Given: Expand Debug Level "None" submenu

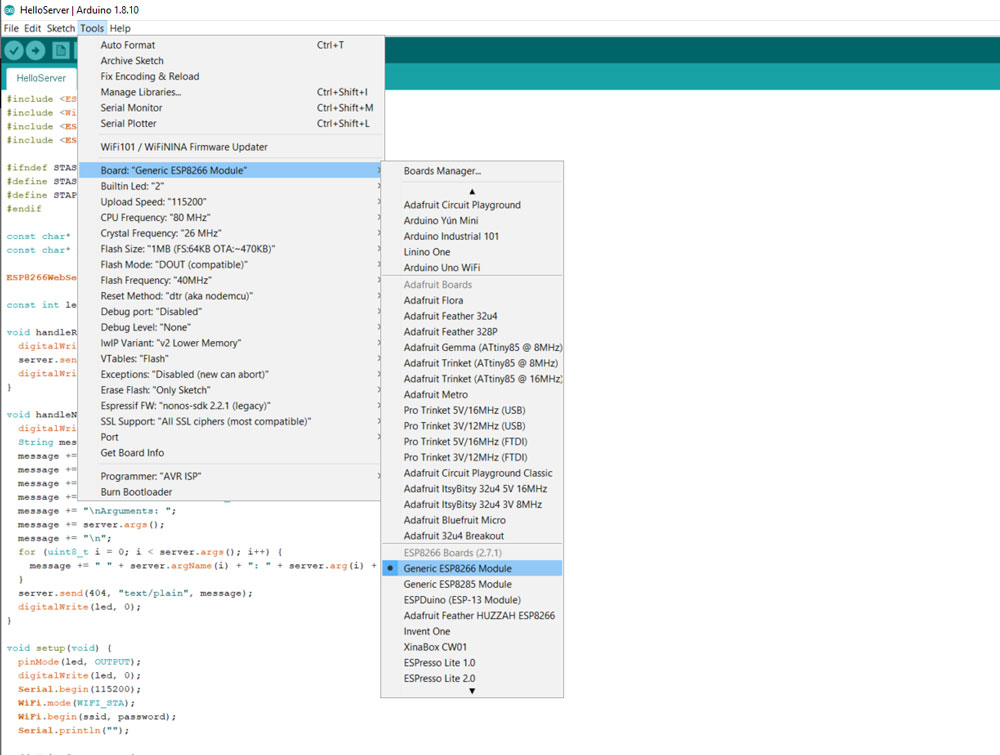Looking at the screenshot, I should (x=231, y=327).
